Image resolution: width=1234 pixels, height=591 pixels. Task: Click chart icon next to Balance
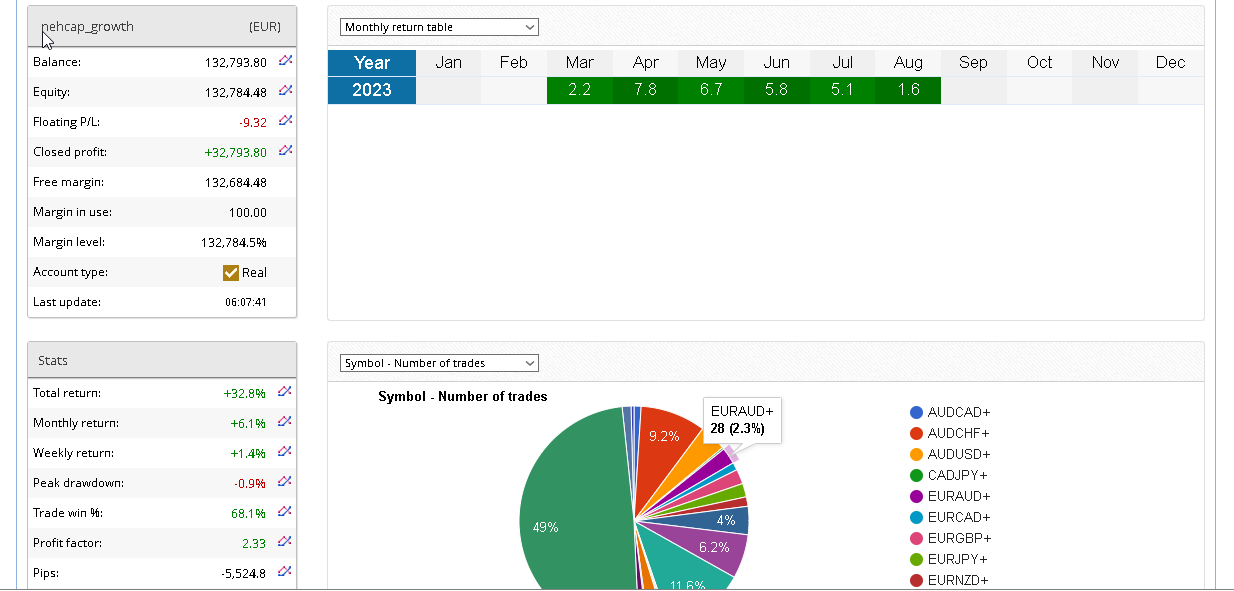(285, 61)
